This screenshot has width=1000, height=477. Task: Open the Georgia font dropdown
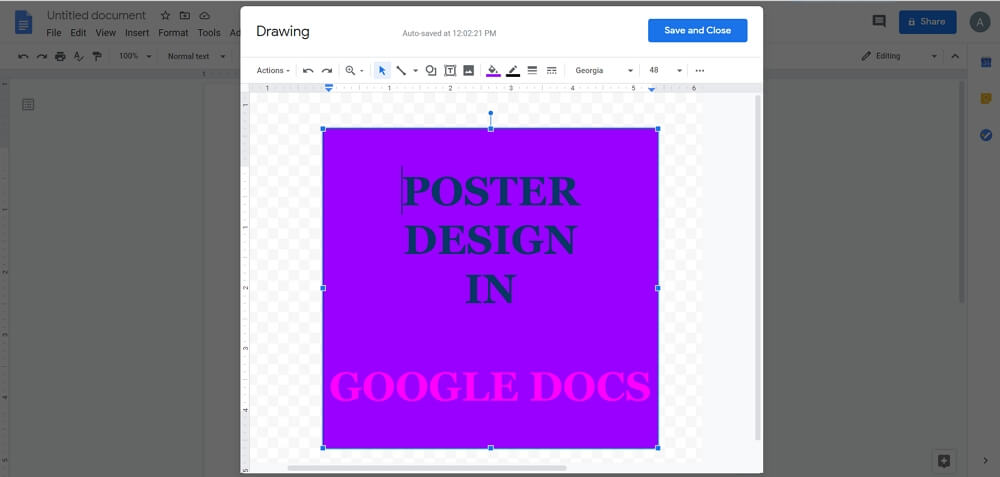click(x=604, y=71)
